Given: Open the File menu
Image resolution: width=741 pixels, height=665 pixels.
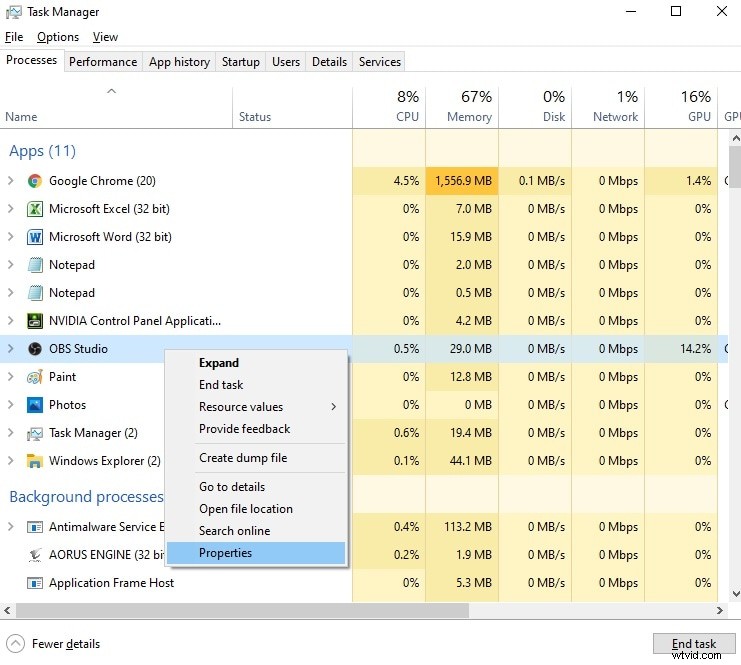Looking at the screenshot, I should coord(14,37).
